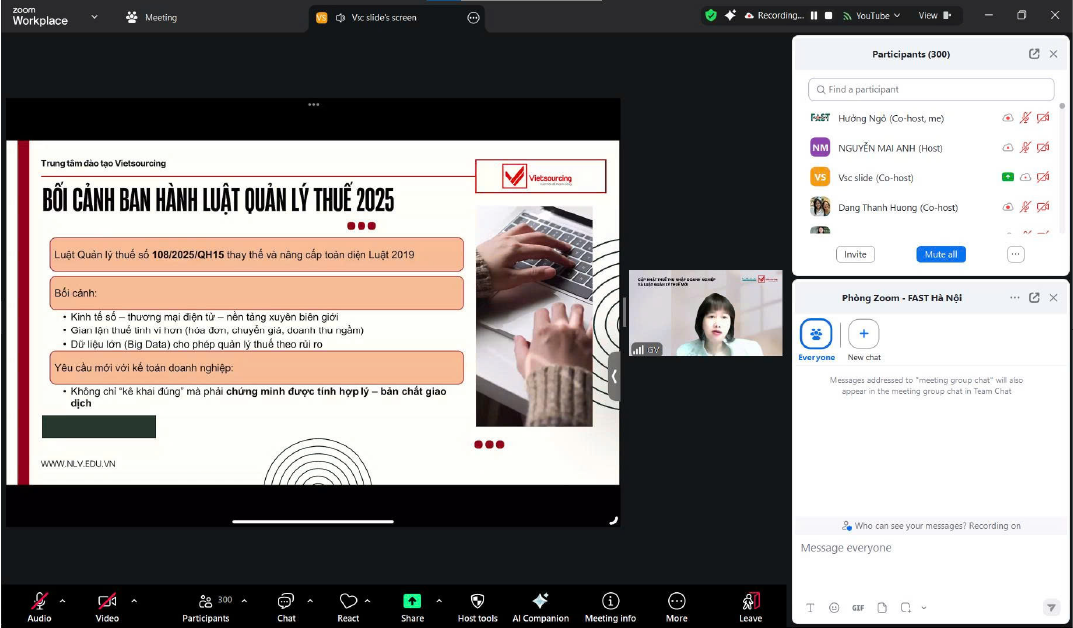This screenshot has width=1073, height=628.
Task: Pop out the Participants panel
Action: coord(1034,54)
